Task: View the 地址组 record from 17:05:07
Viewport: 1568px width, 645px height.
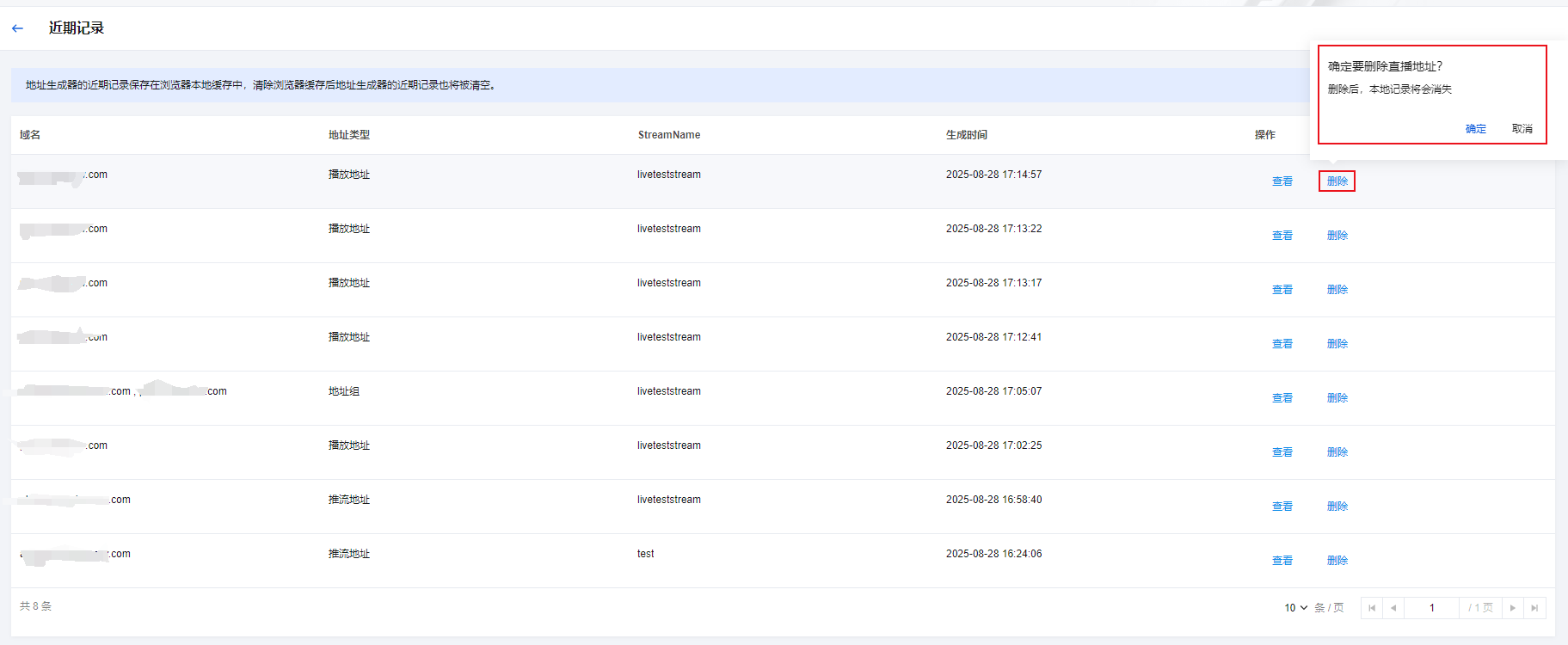Action: click(x=1282, y=398)
